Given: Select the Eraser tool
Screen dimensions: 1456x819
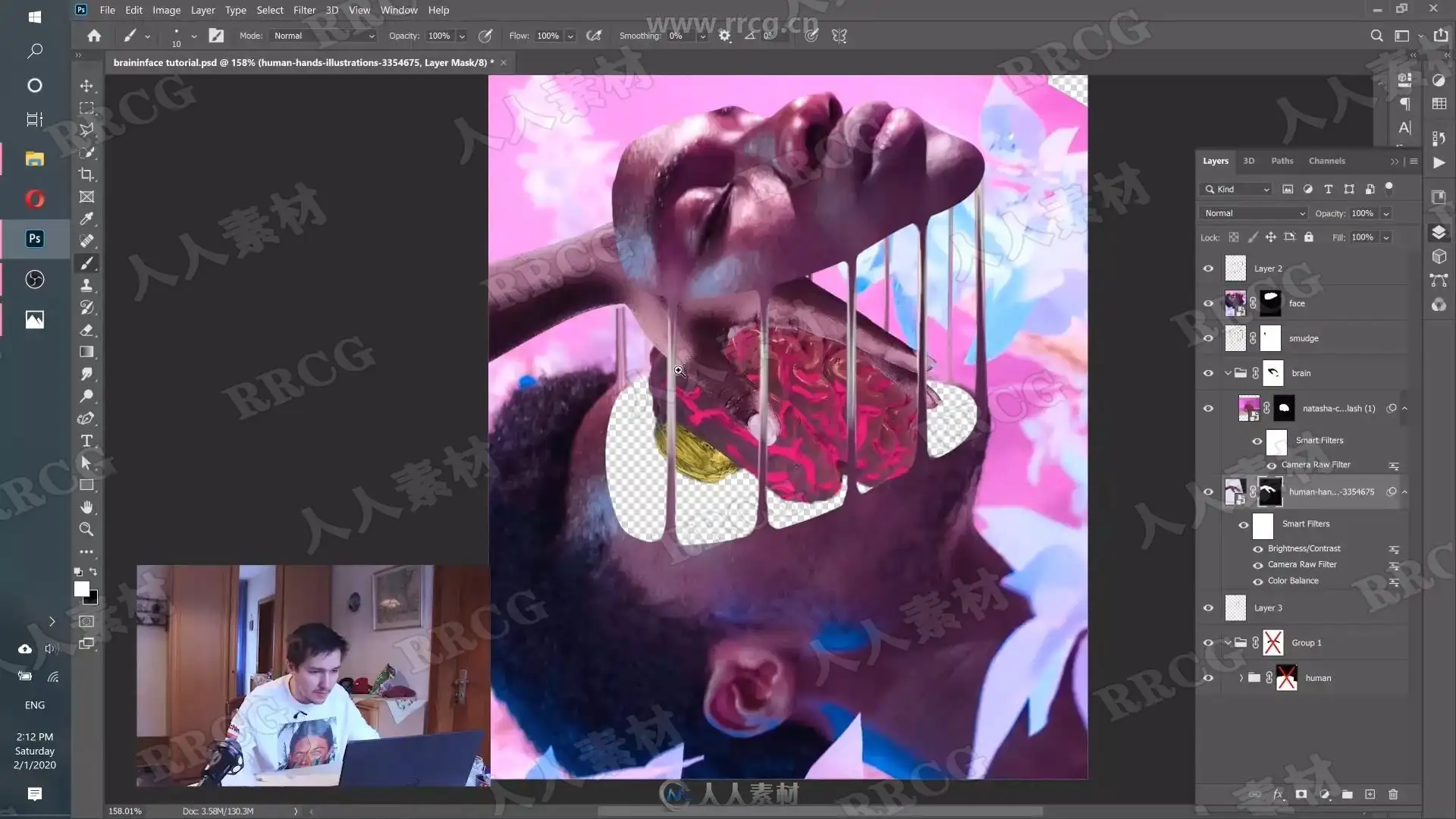Looking at the screenshot, I should (x=86, y=330).
